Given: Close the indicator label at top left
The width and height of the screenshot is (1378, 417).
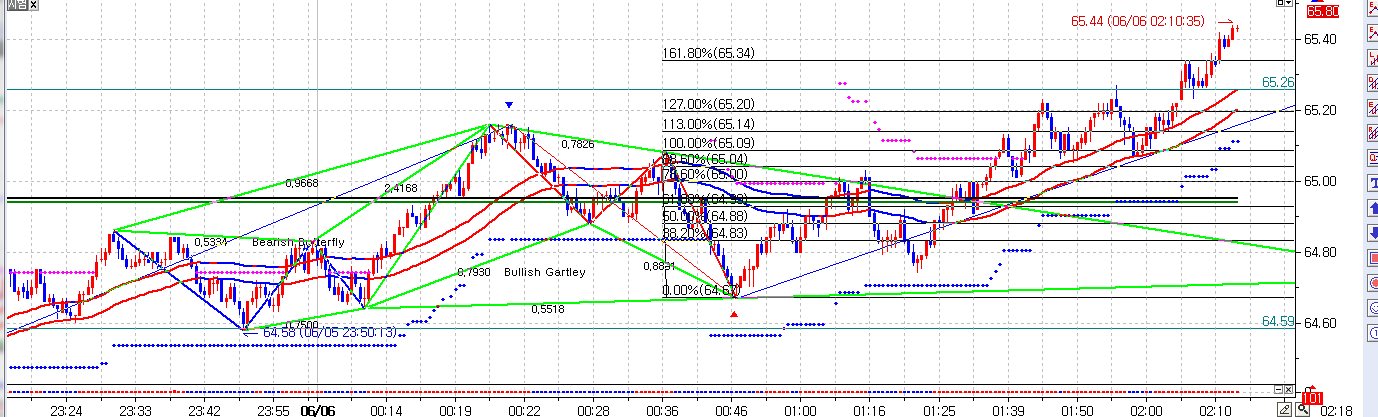Looking at the screenshot, I should pyautogui.click(x=32, y=4).
